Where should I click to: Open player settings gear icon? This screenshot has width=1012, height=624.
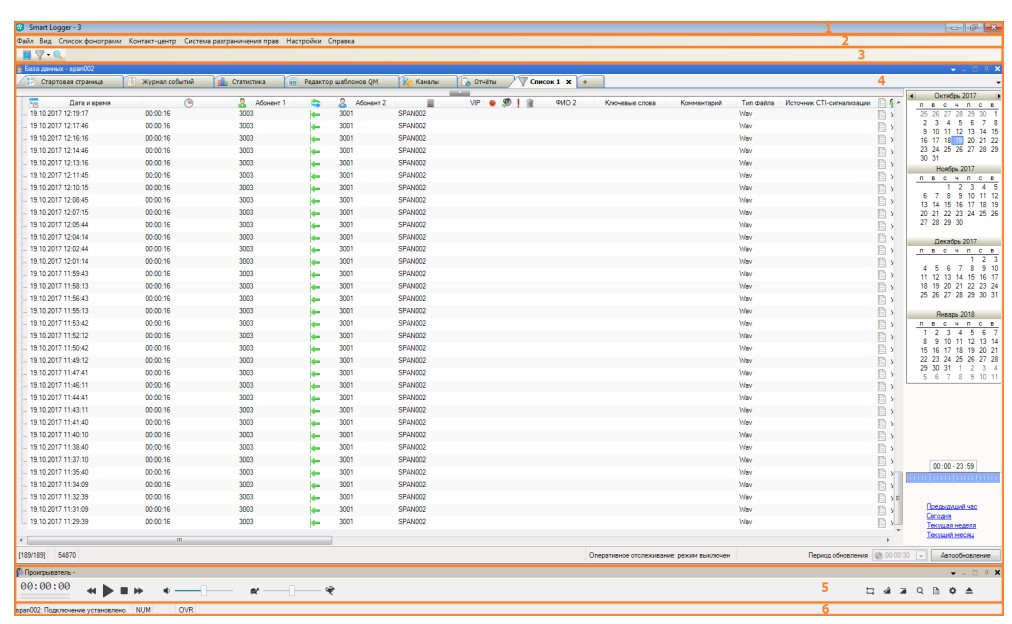coord(953,591)
